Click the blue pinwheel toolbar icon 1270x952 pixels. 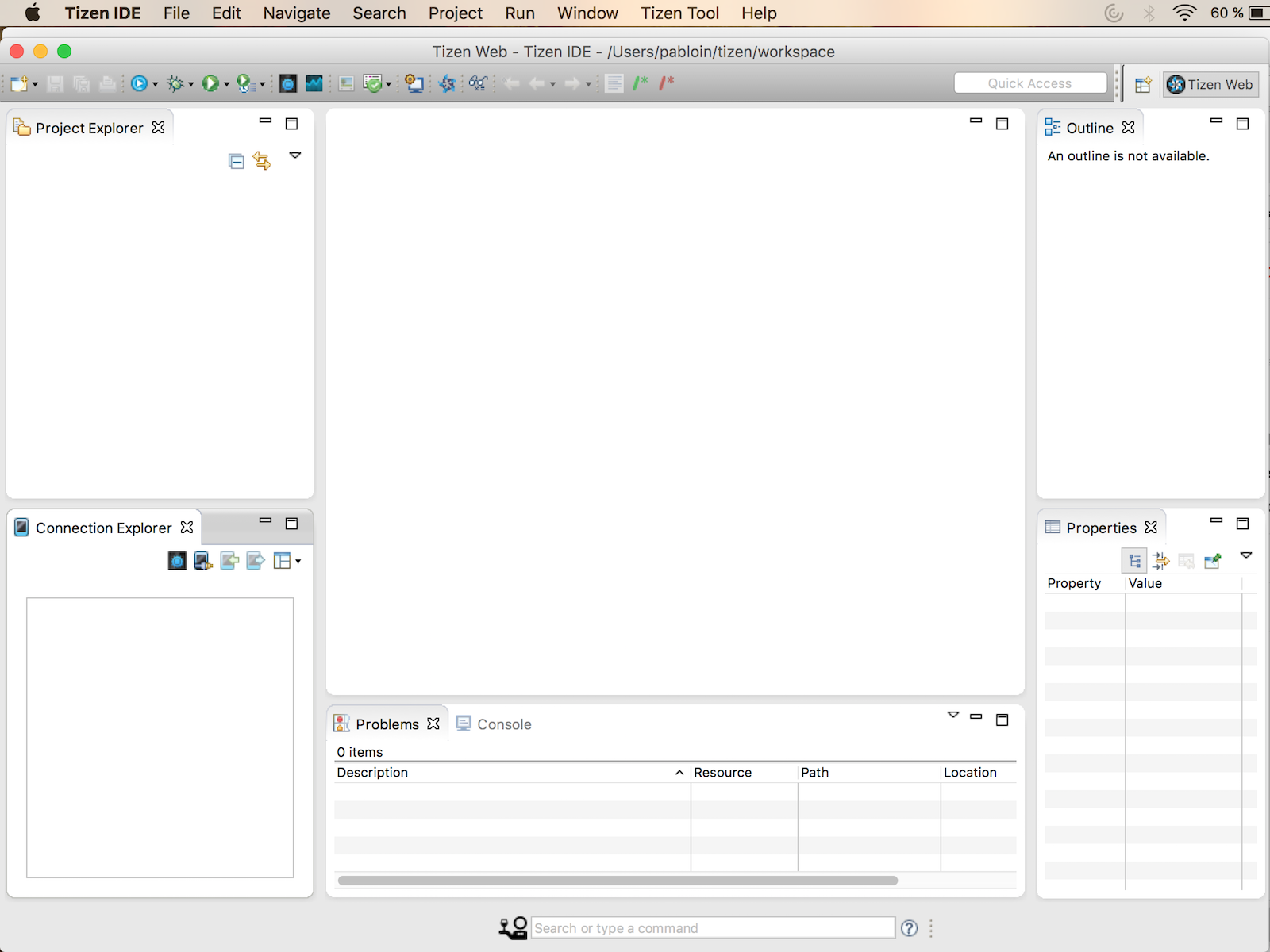[447, 83]
